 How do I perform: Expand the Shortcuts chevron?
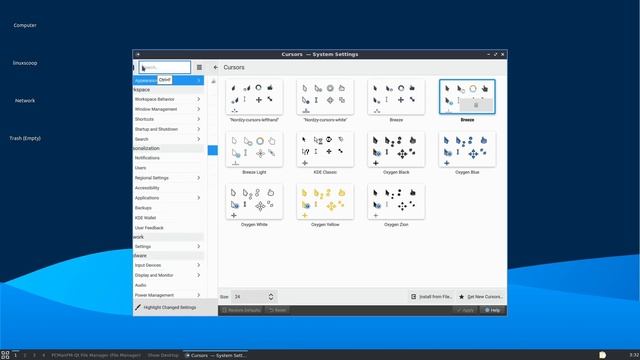click(199, 119)
